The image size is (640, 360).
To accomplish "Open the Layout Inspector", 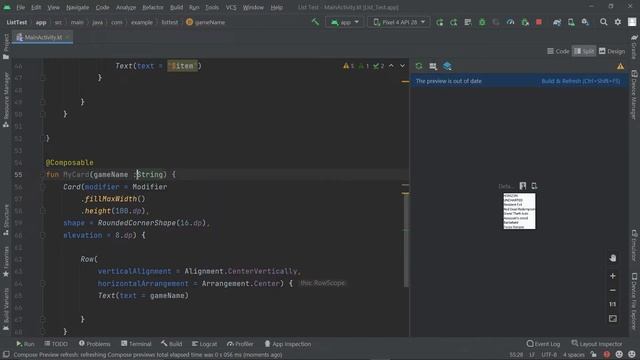I will click(597, 344).
